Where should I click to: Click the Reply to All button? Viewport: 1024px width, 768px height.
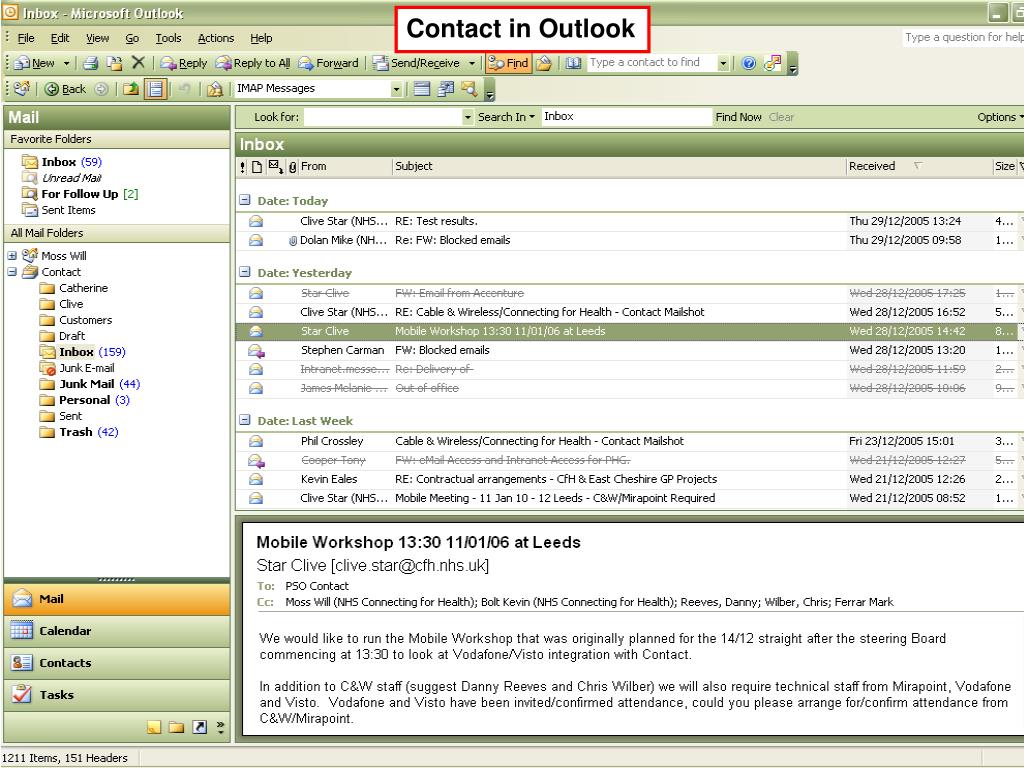pyautogui.click(x=253, y=63)
